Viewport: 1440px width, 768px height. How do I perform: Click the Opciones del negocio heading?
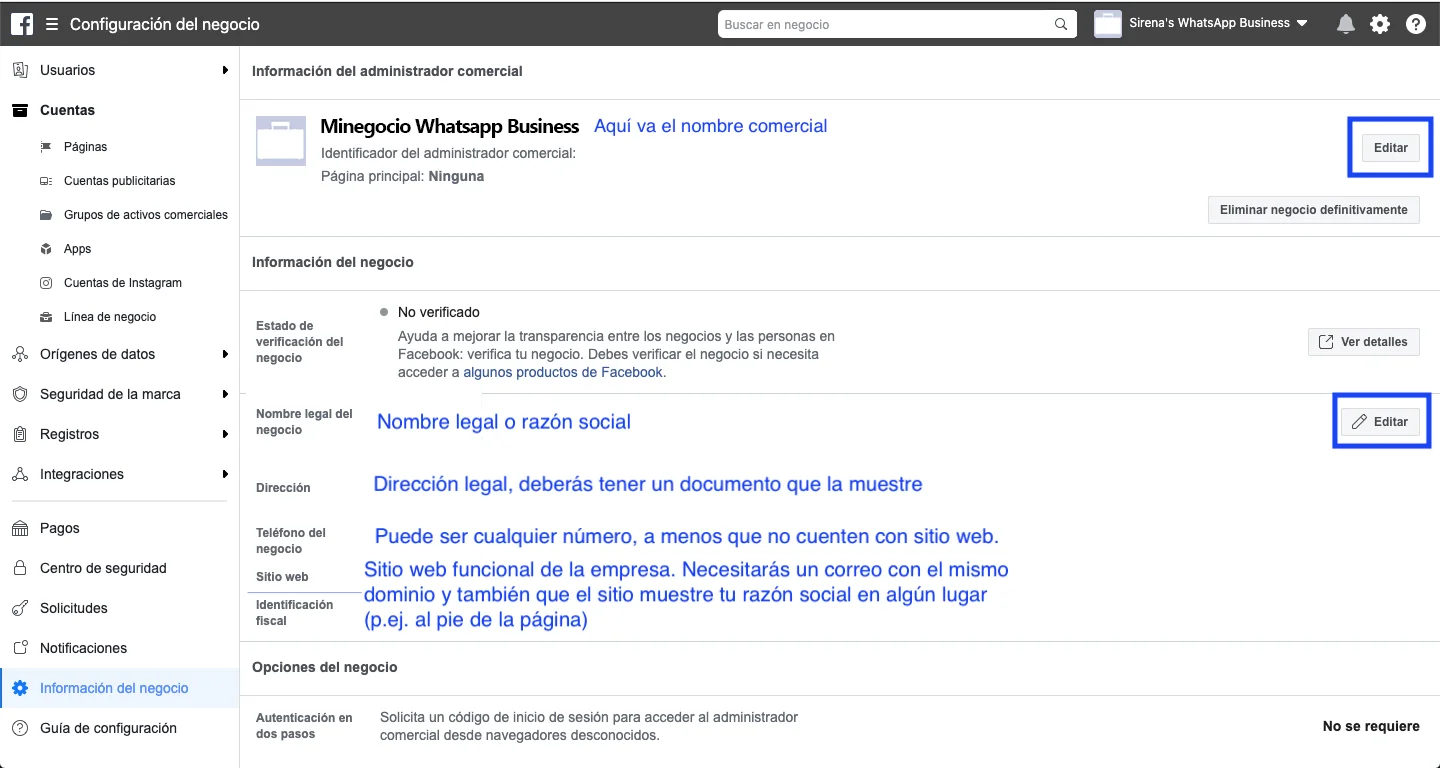pyautogui.click(x=325, y=667)
